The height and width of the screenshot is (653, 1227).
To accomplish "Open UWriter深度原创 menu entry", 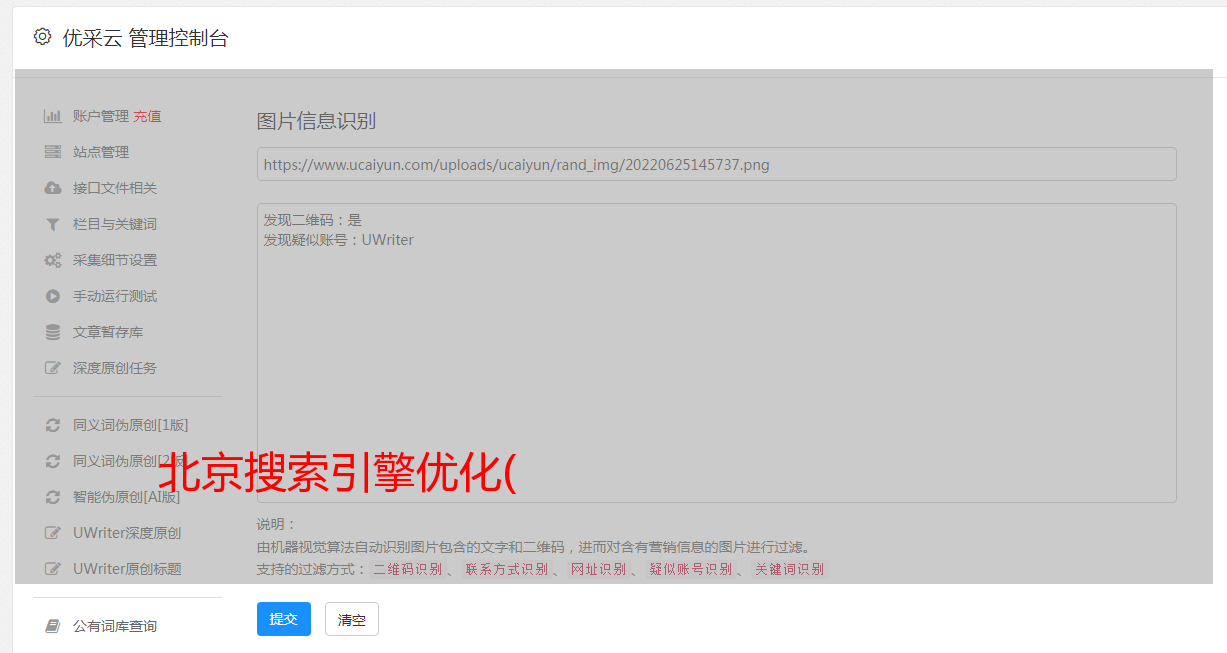I will [127, 533].
